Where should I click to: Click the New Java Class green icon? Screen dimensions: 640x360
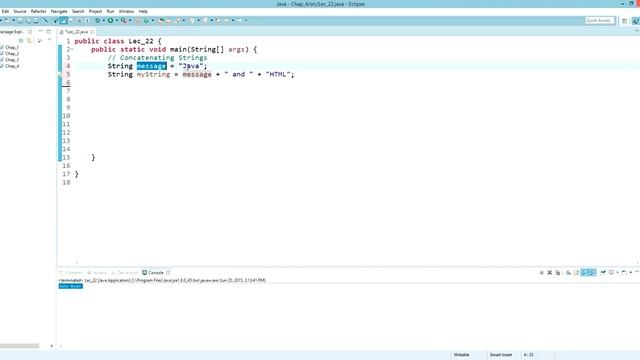[146, 20]
